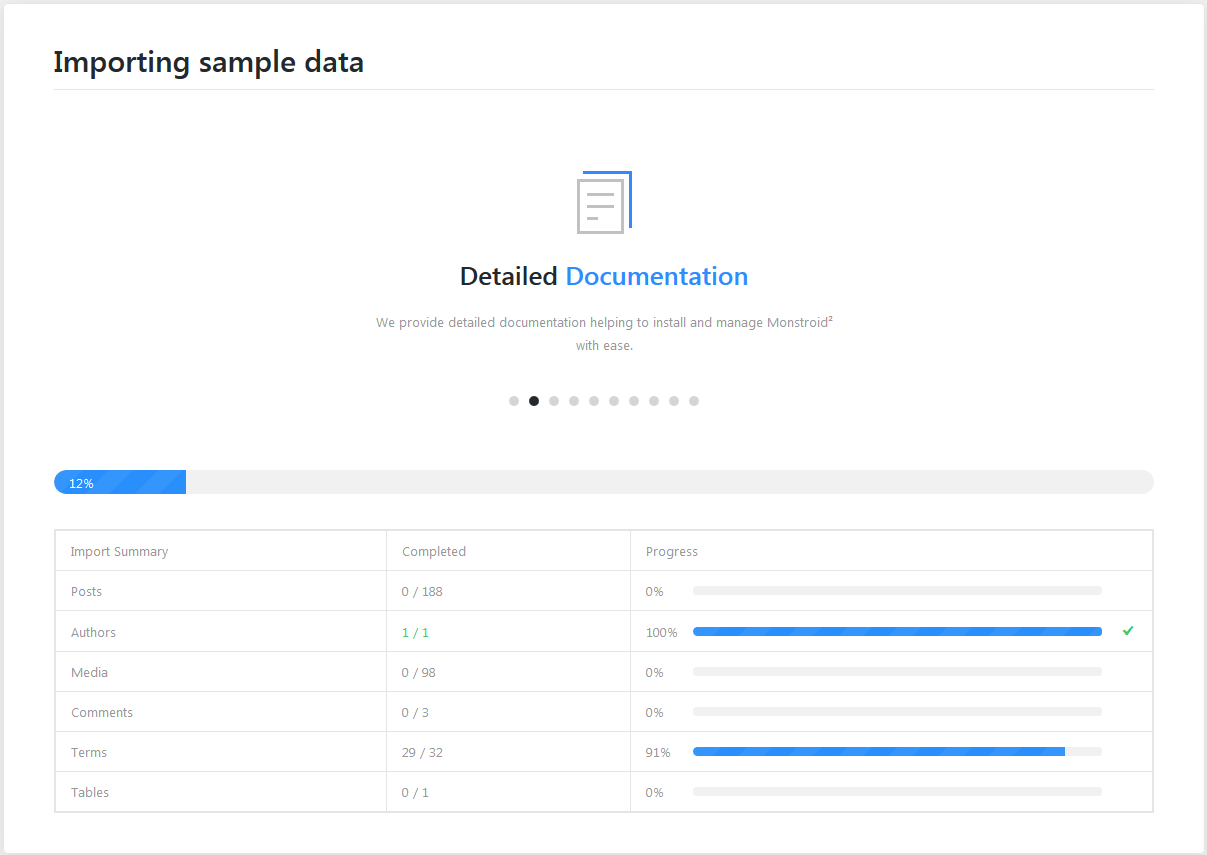Select the seventh carousel dot
Screen dimensions: 1207x855
(x=634, y=401)
